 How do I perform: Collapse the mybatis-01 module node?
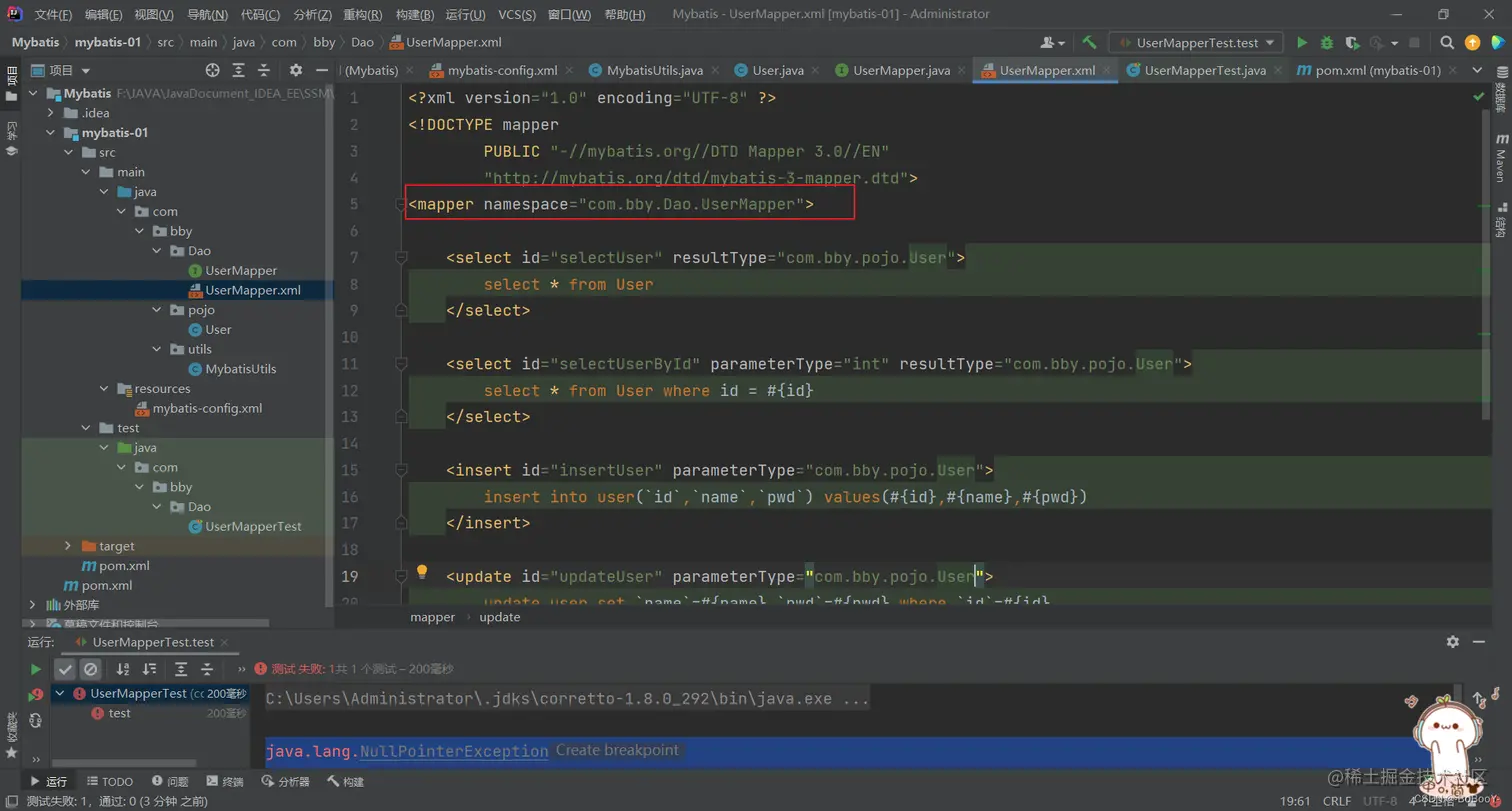tap(51, 133)
